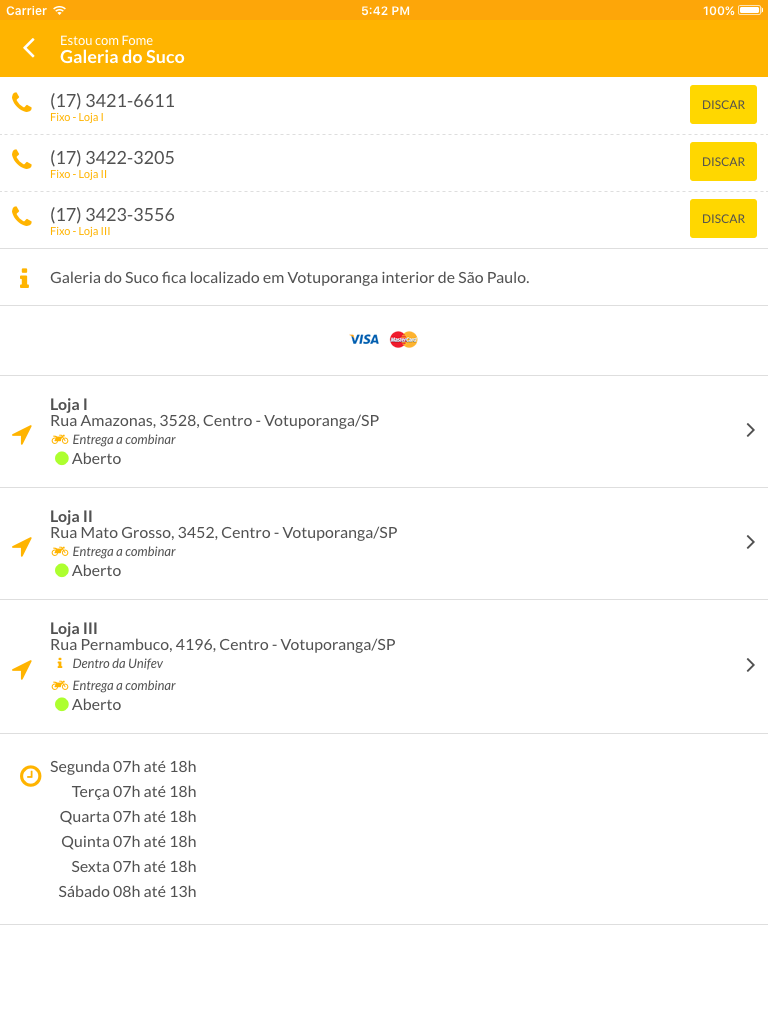Click the Dentro da Unifev note

tap(118, 664)
